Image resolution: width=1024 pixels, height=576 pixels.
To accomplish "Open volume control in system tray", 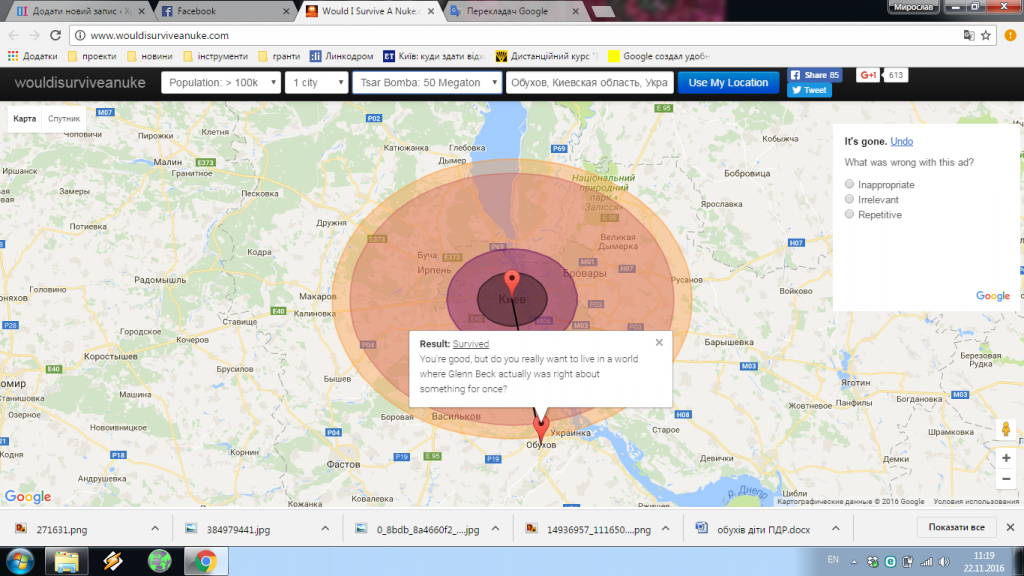I will (944, 562).
